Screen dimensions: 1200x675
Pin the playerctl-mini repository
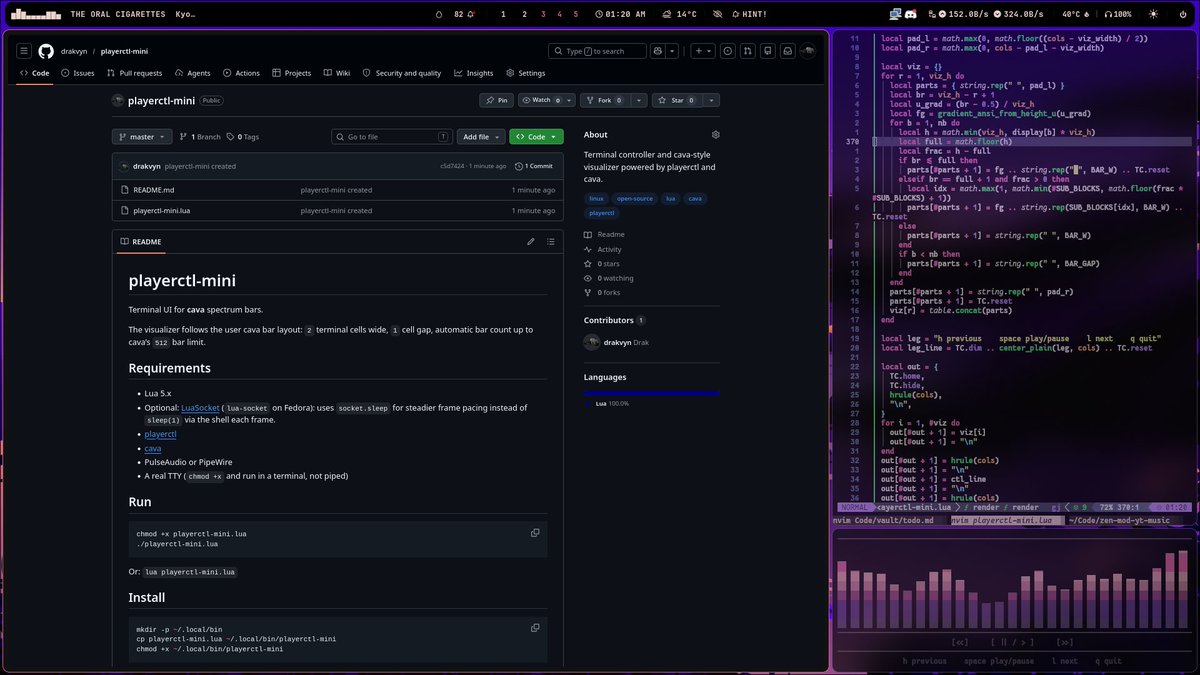tap(495, 100)
